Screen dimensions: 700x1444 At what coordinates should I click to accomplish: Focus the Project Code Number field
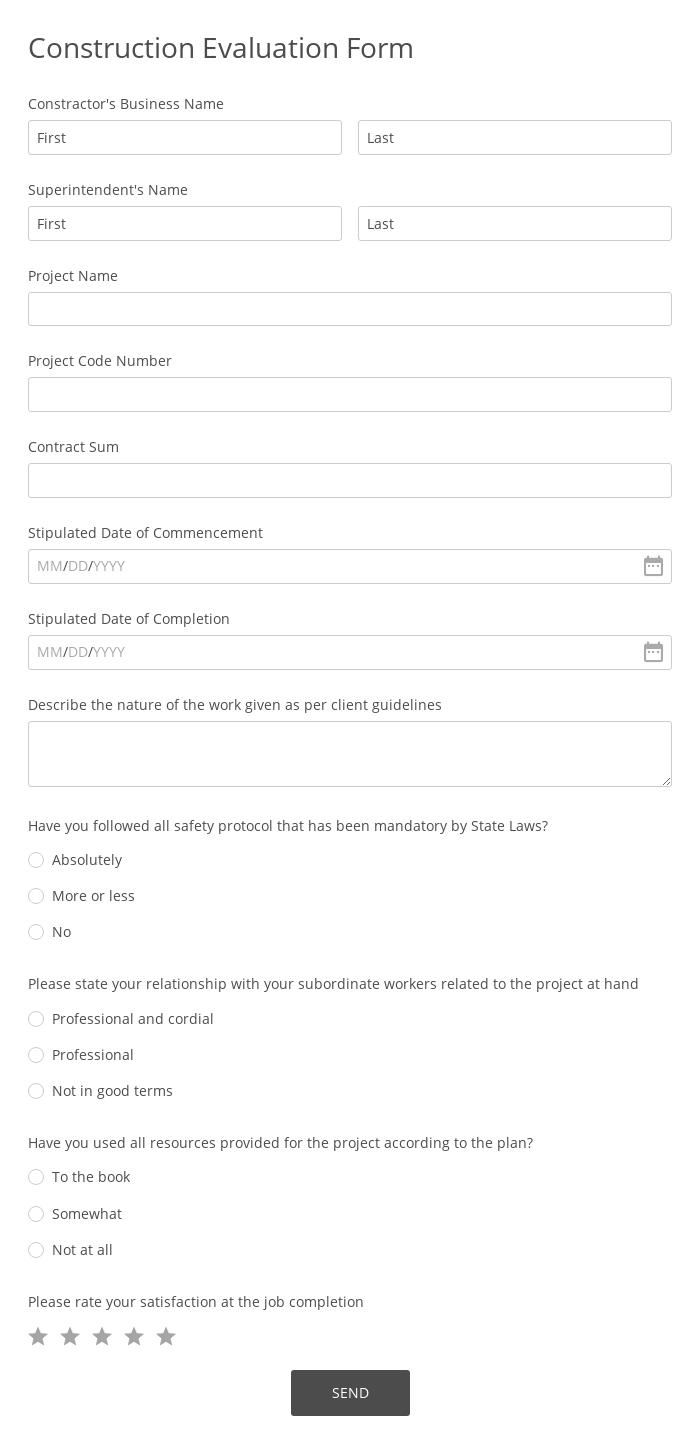[x=350, y=394]
